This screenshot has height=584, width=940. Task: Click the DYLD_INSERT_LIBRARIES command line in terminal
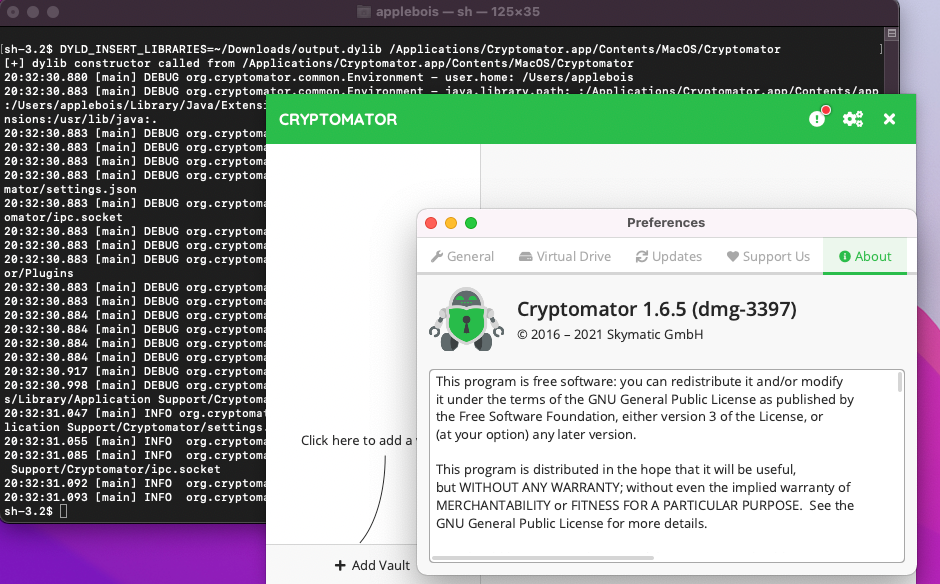coord(392,49)
